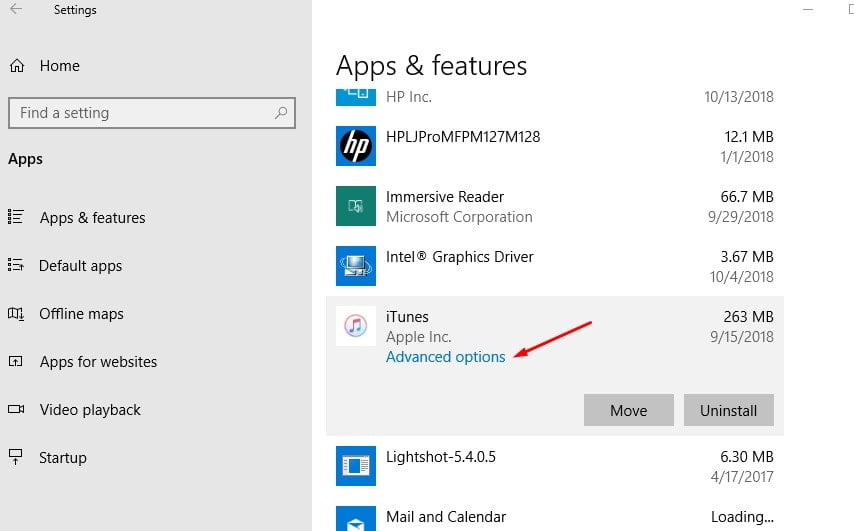854x531 pixels.
Task: Click the iTunes app name
Action: tap(407, 316)
